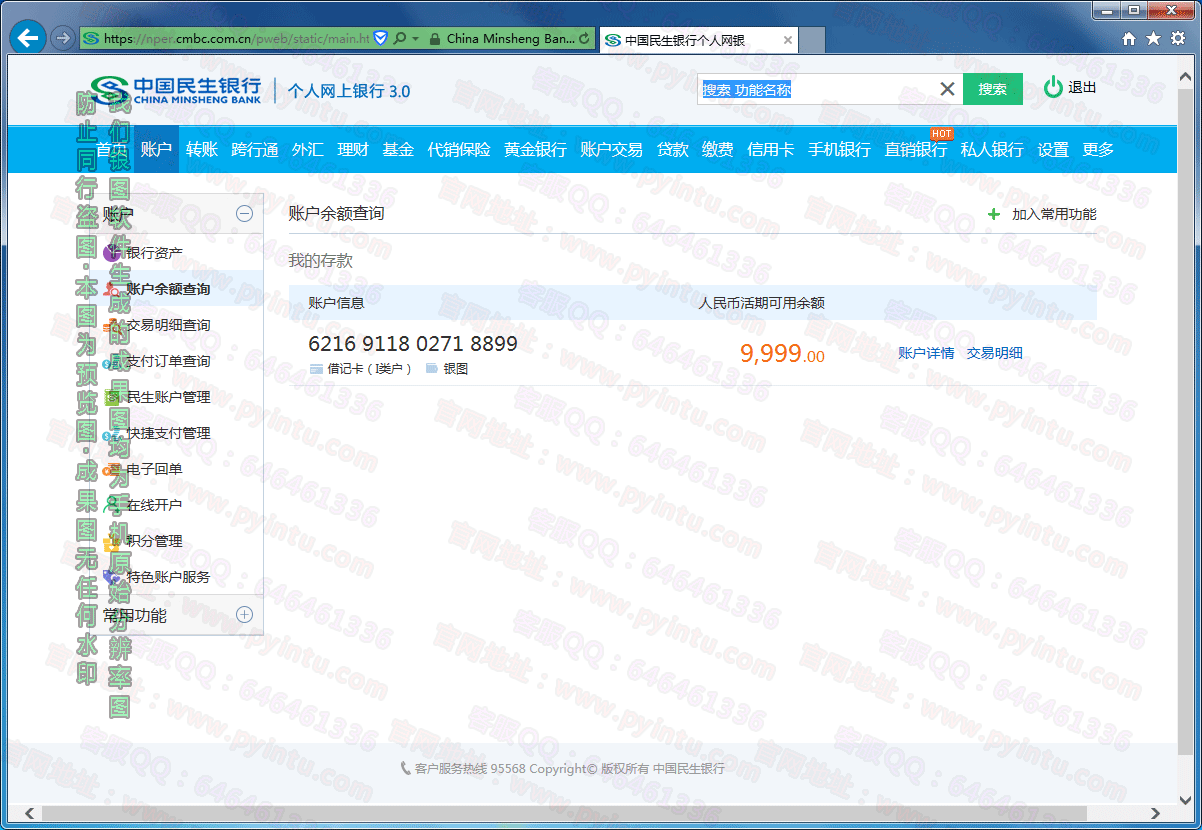The image size is (1202, 830).
Task: Click the security shield icon in address bar
Action: [x=380, y=39]
